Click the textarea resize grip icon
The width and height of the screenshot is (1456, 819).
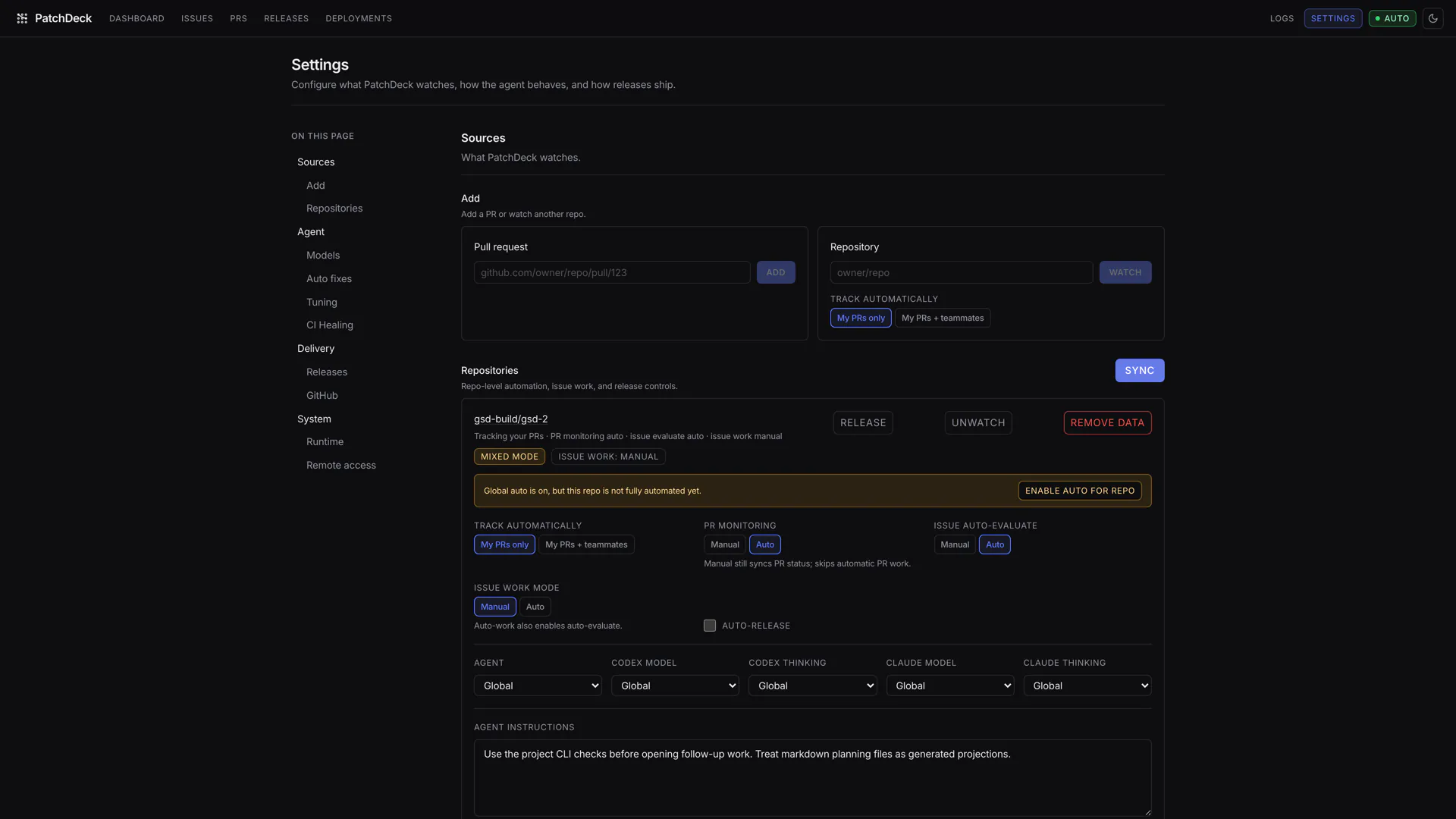click(x=1147, y=812)
